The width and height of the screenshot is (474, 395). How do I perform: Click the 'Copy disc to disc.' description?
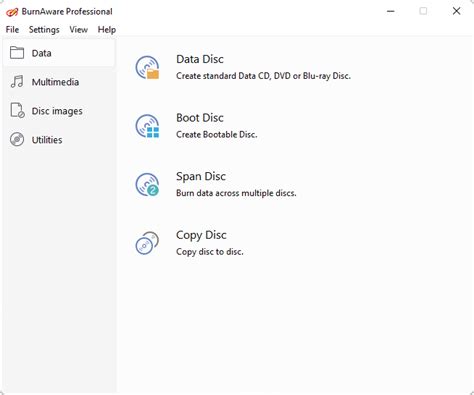click(x=210, y=252)
